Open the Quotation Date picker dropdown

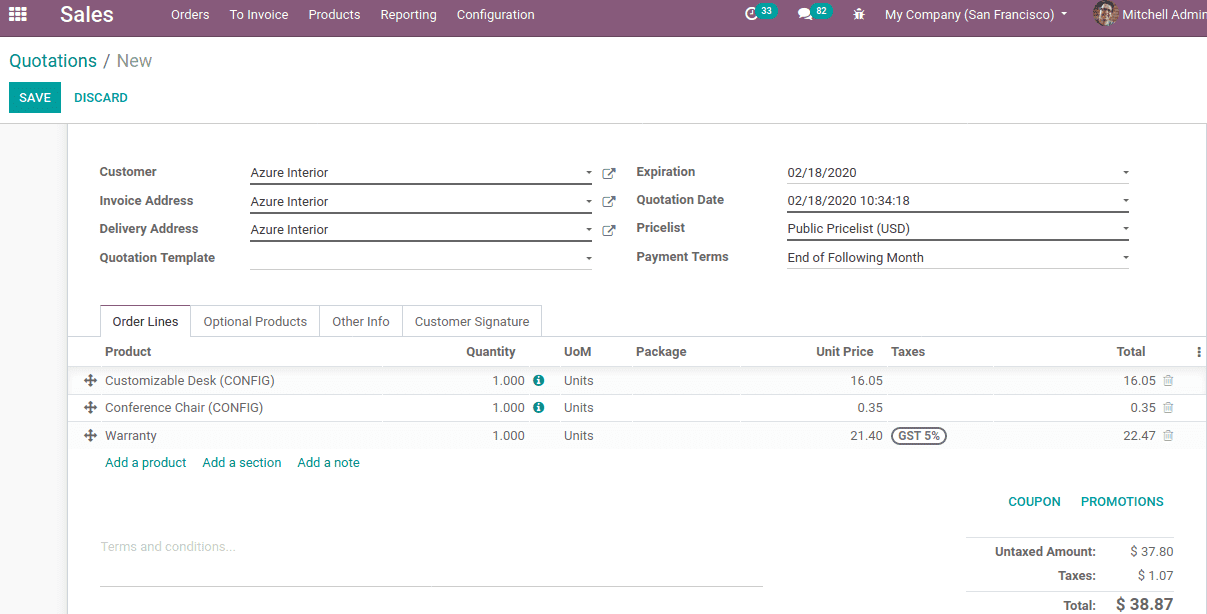click(1125, 201)
